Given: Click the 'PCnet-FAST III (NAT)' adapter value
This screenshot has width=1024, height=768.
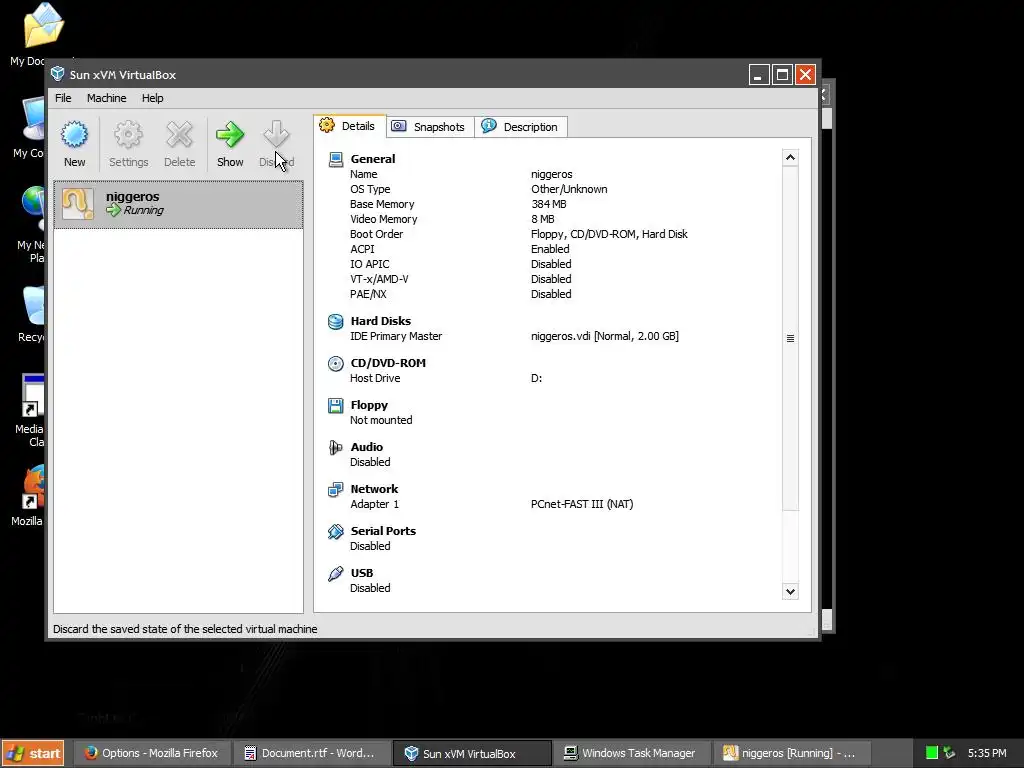Looking at the screenshot, I should tap(582, 504).
